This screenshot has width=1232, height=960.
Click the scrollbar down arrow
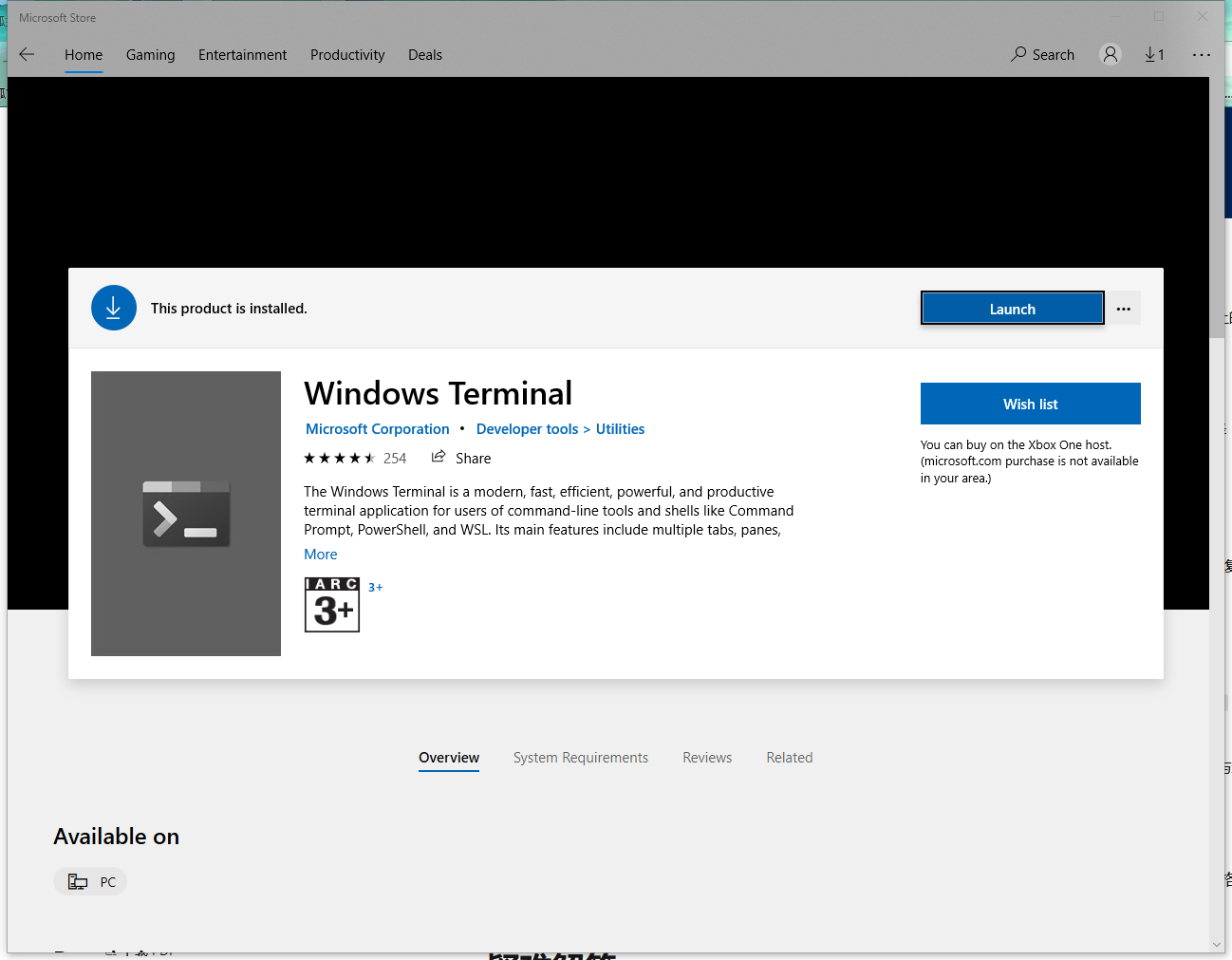pyautogui.click(x=1217, y=945)
